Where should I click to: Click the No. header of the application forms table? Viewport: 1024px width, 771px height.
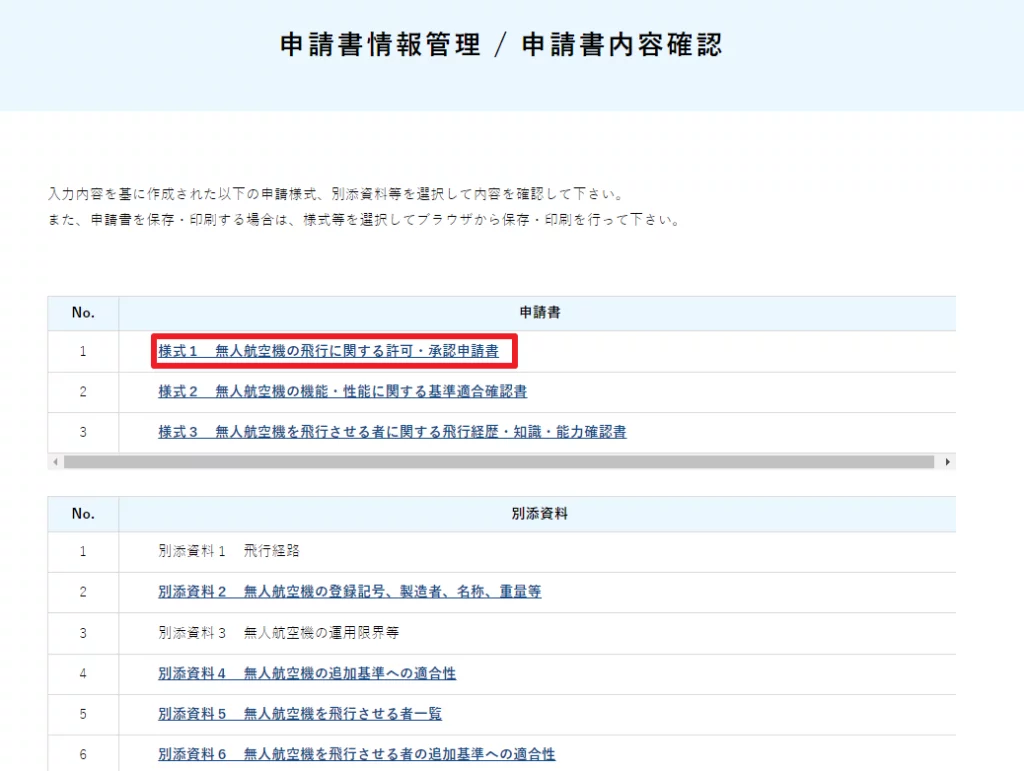click(83, 312)
